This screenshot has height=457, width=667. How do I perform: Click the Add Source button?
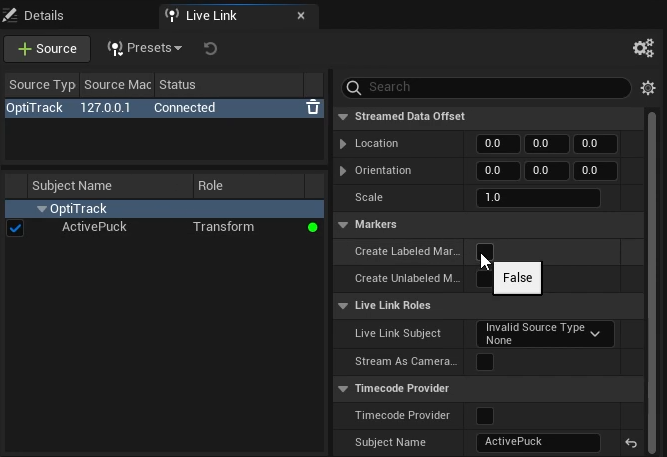(47, 48)
